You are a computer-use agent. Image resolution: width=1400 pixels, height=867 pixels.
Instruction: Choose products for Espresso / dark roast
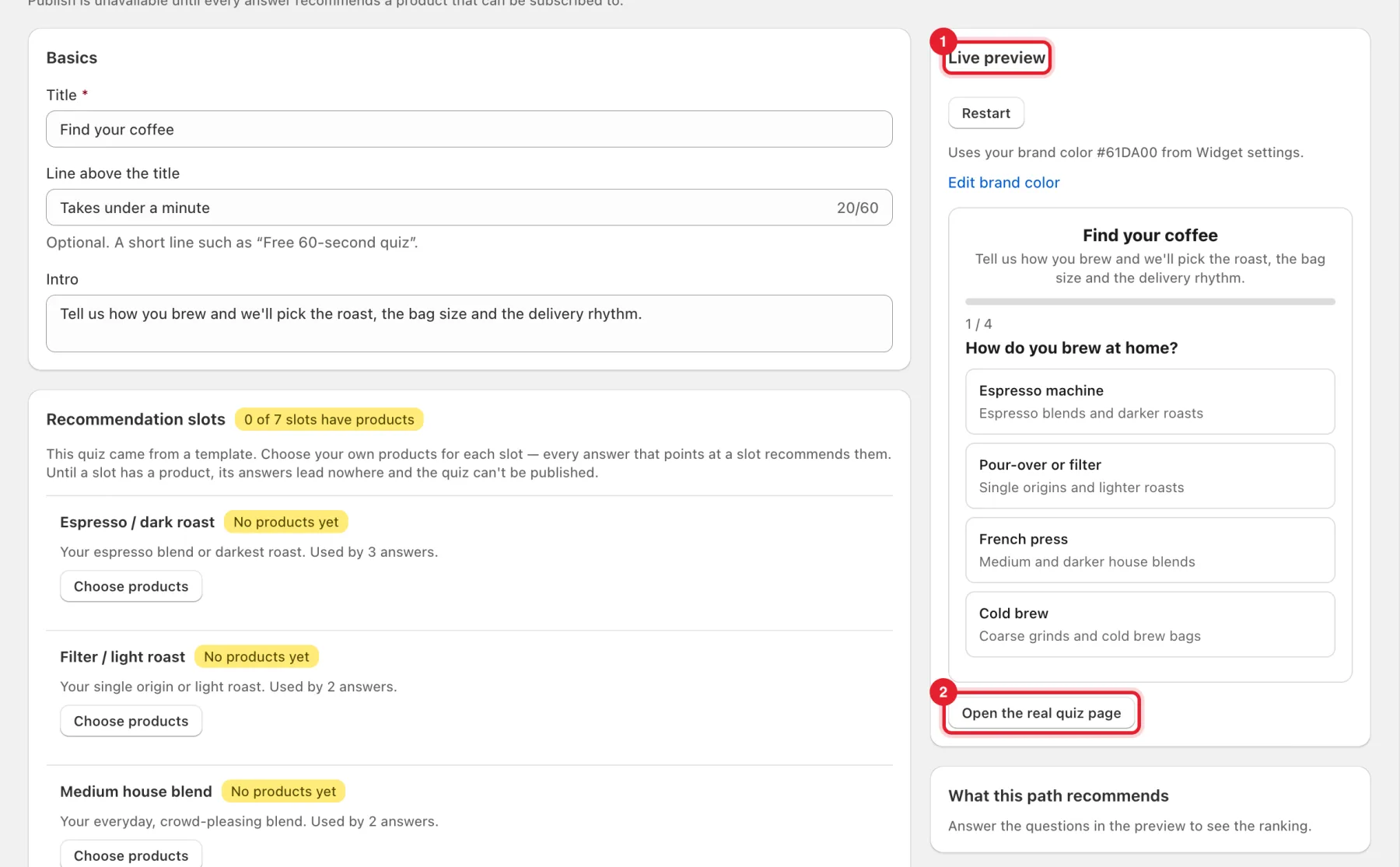pos(131,586)
